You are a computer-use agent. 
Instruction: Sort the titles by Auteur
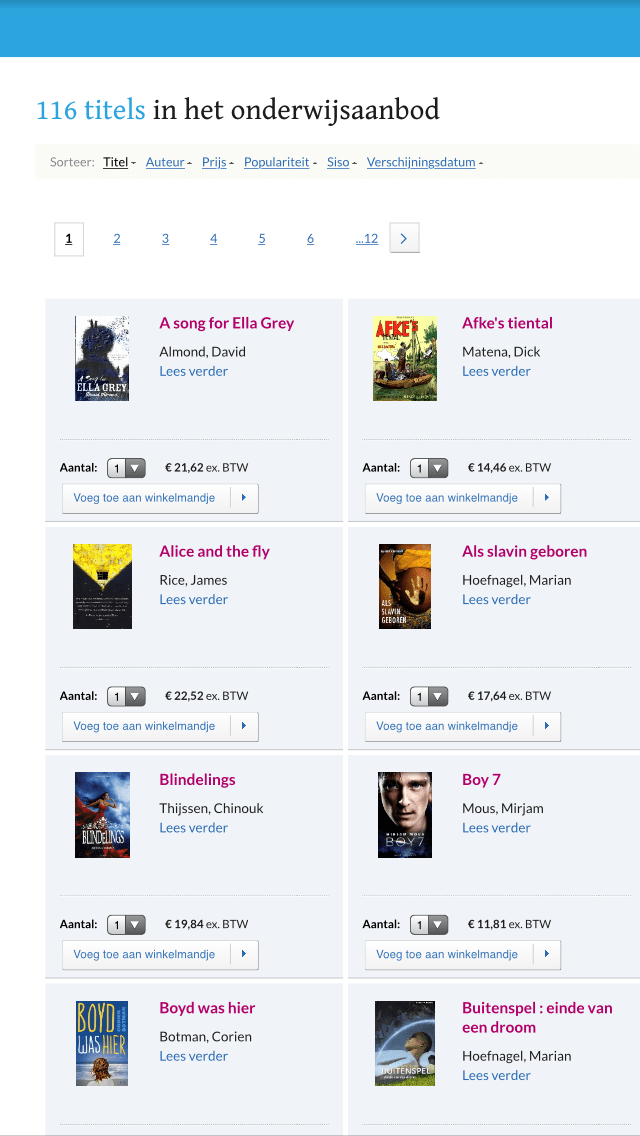coord(165,162)
